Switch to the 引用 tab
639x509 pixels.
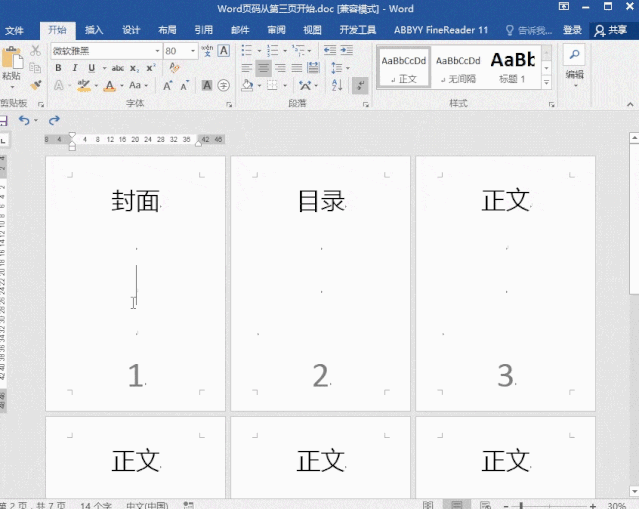(x=203, y=30)
